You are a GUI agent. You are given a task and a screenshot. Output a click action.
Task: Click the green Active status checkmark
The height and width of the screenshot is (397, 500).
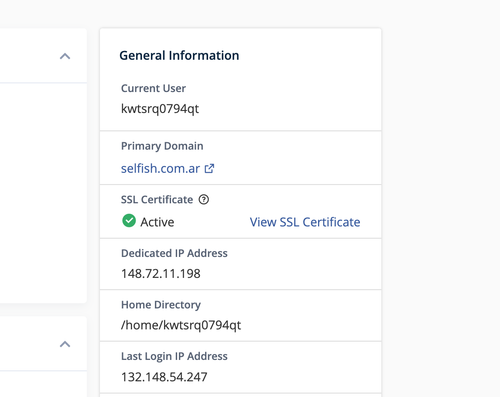coord(129,221)
